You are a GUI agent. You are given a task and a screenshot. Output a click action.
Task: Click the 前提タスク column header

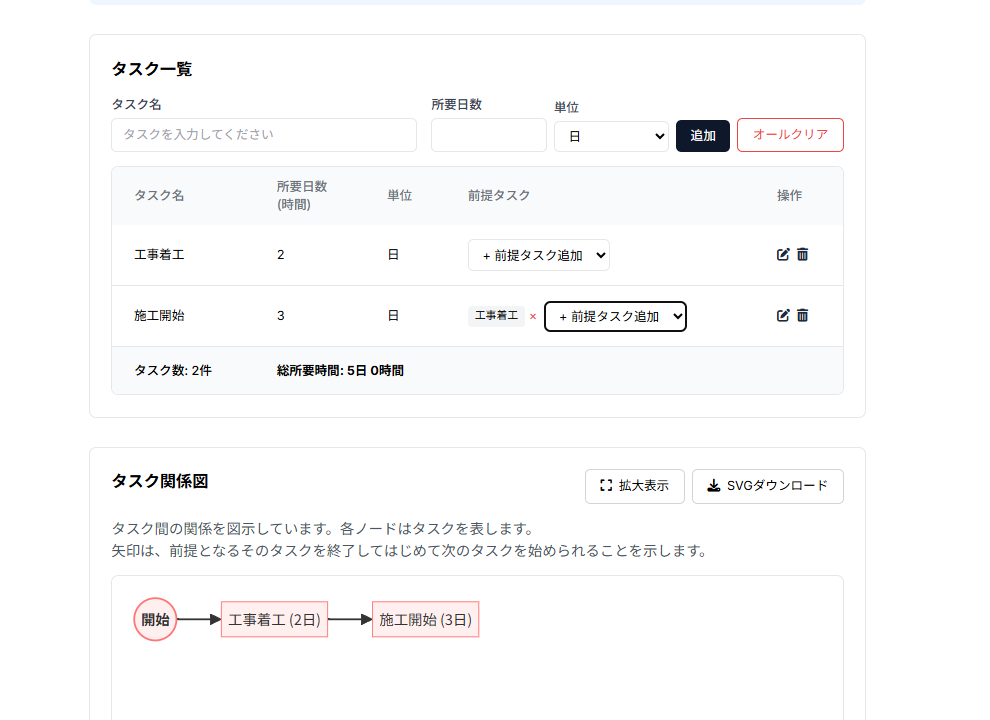[x=499, y=196]
